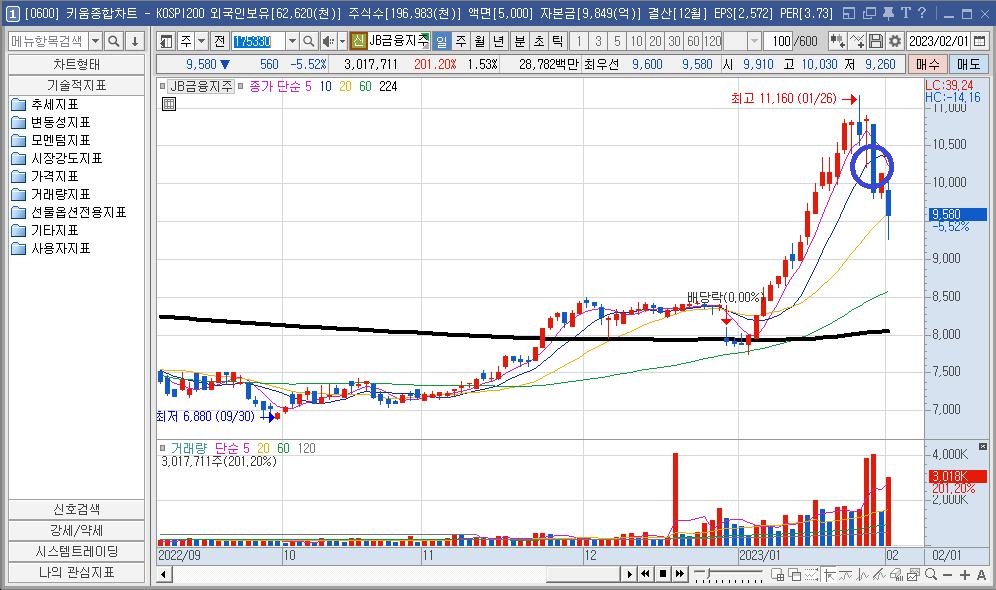This screenshot has width=996, height=590.
Task: Click the stock code field 175330
Action: pos(259,41)
